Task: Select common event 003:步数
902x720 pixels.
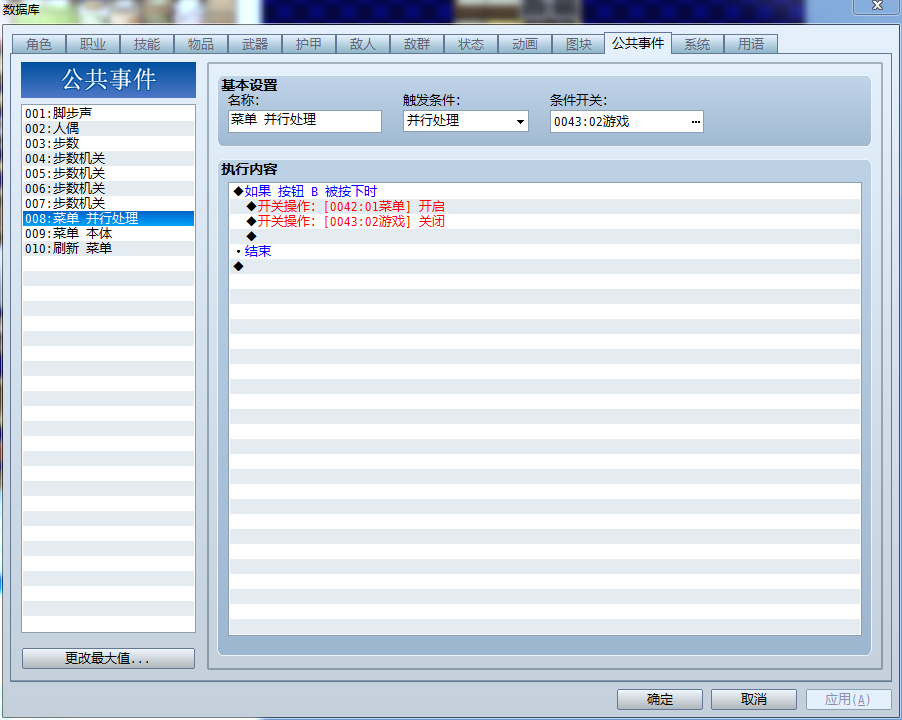Action: click(108, 143)
